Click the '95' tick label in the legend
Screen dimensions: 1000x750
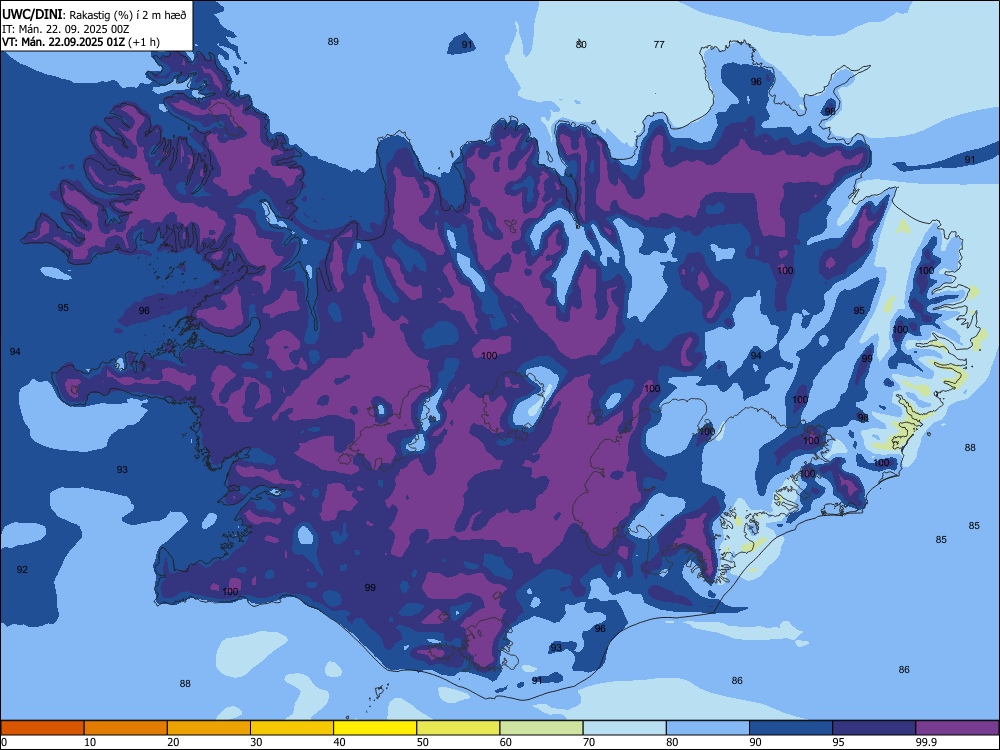[839, 742]
